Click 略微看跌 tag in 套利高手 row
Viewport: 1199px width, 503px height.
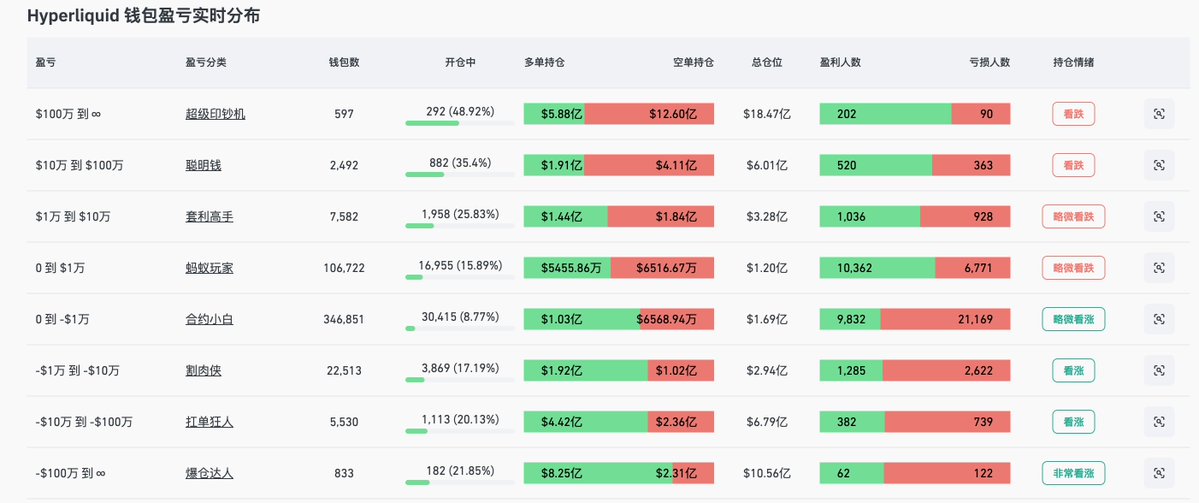pos(1074,216)
